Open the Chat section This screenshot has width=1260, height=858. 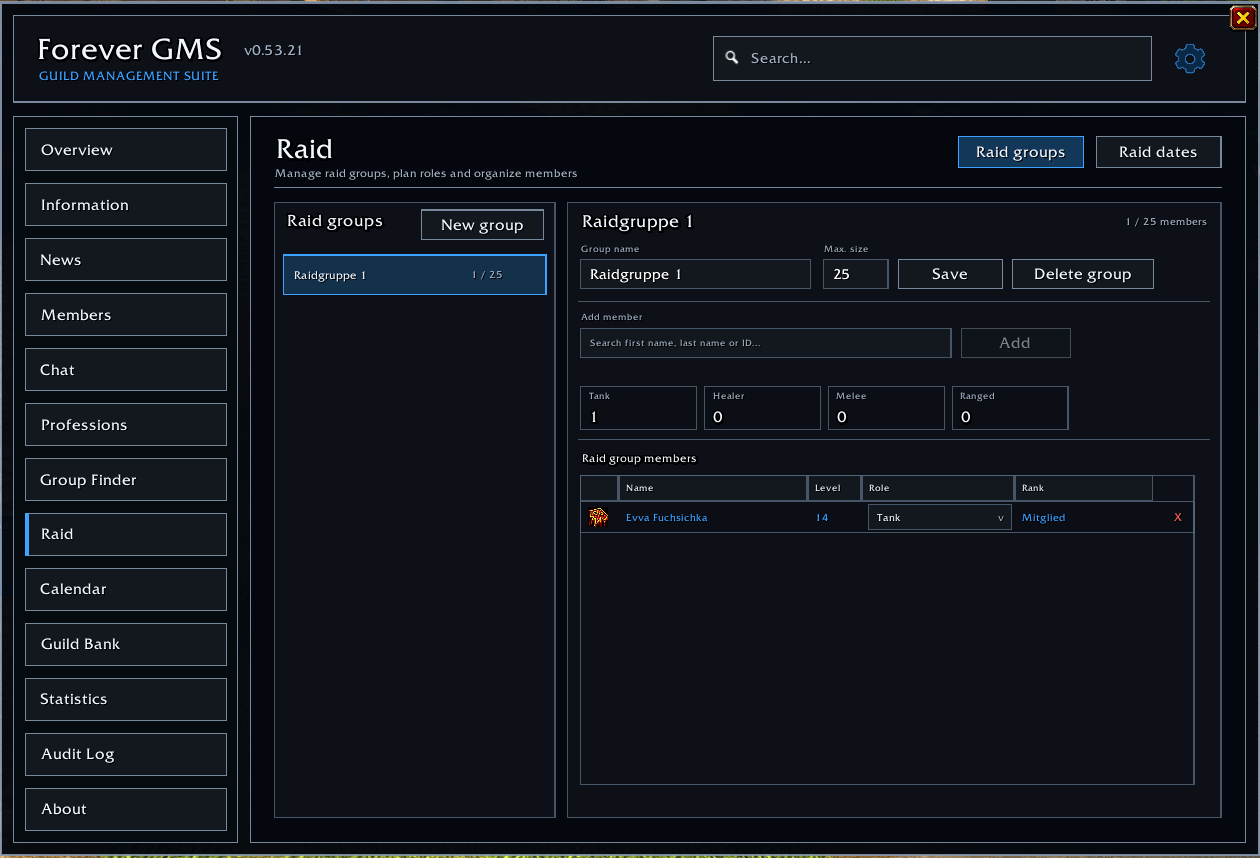(126, 370)
